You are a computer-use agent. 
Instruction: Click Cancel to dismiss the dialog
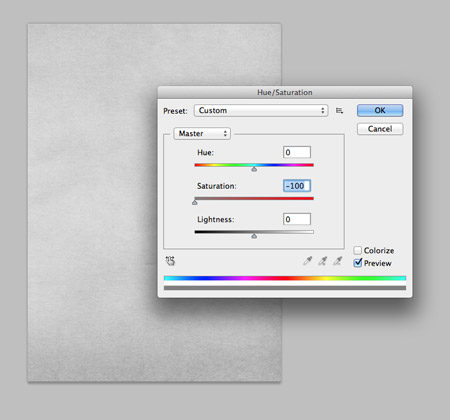pos(380,129)
